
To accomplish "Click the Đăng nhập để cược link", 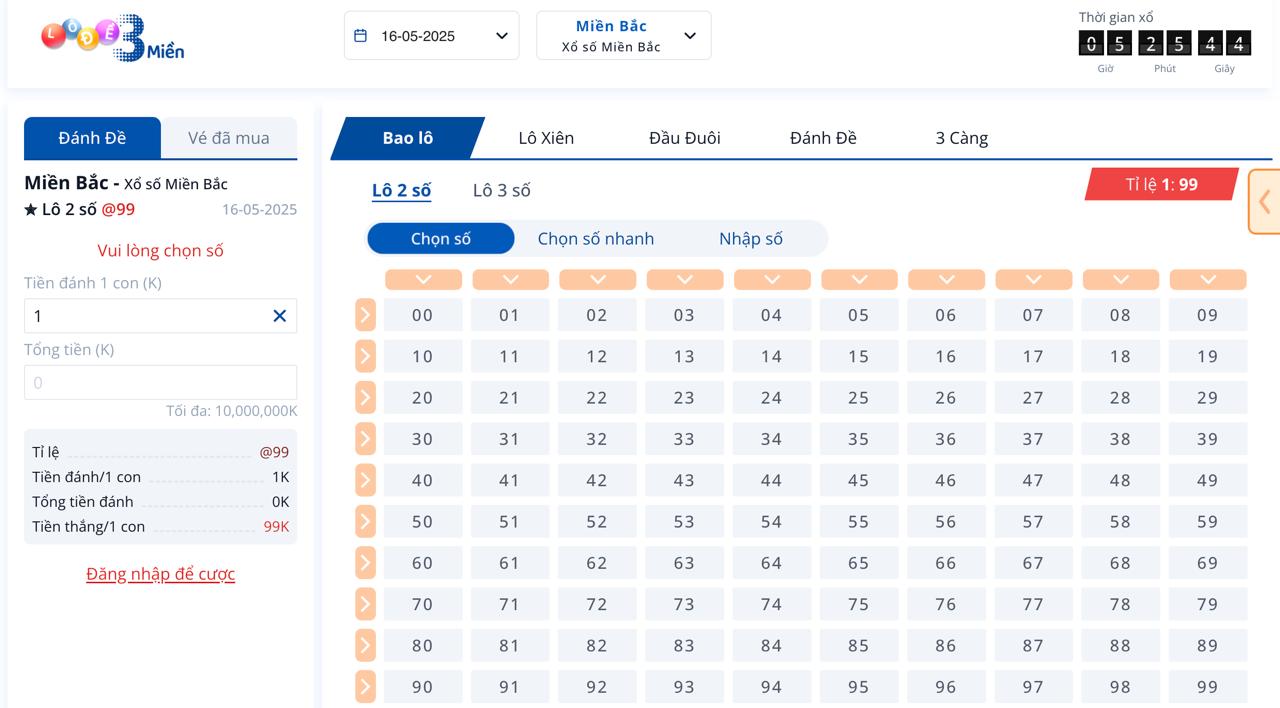I will click(161, 574).
